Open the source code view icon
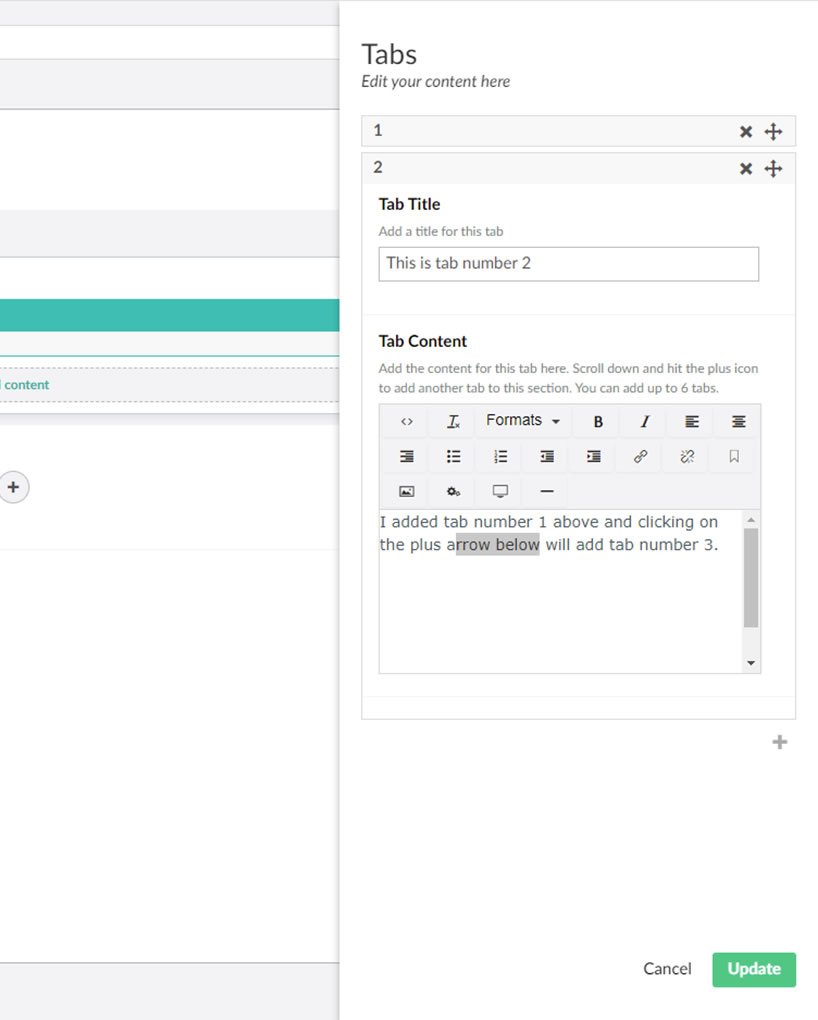818x1020 pixels. point(407,422)
